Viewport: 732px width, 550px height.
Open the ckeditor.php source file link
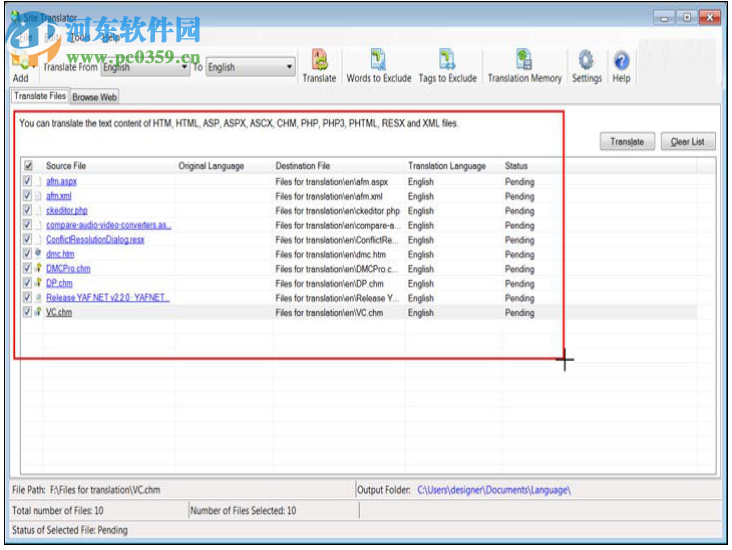(67, 211)
